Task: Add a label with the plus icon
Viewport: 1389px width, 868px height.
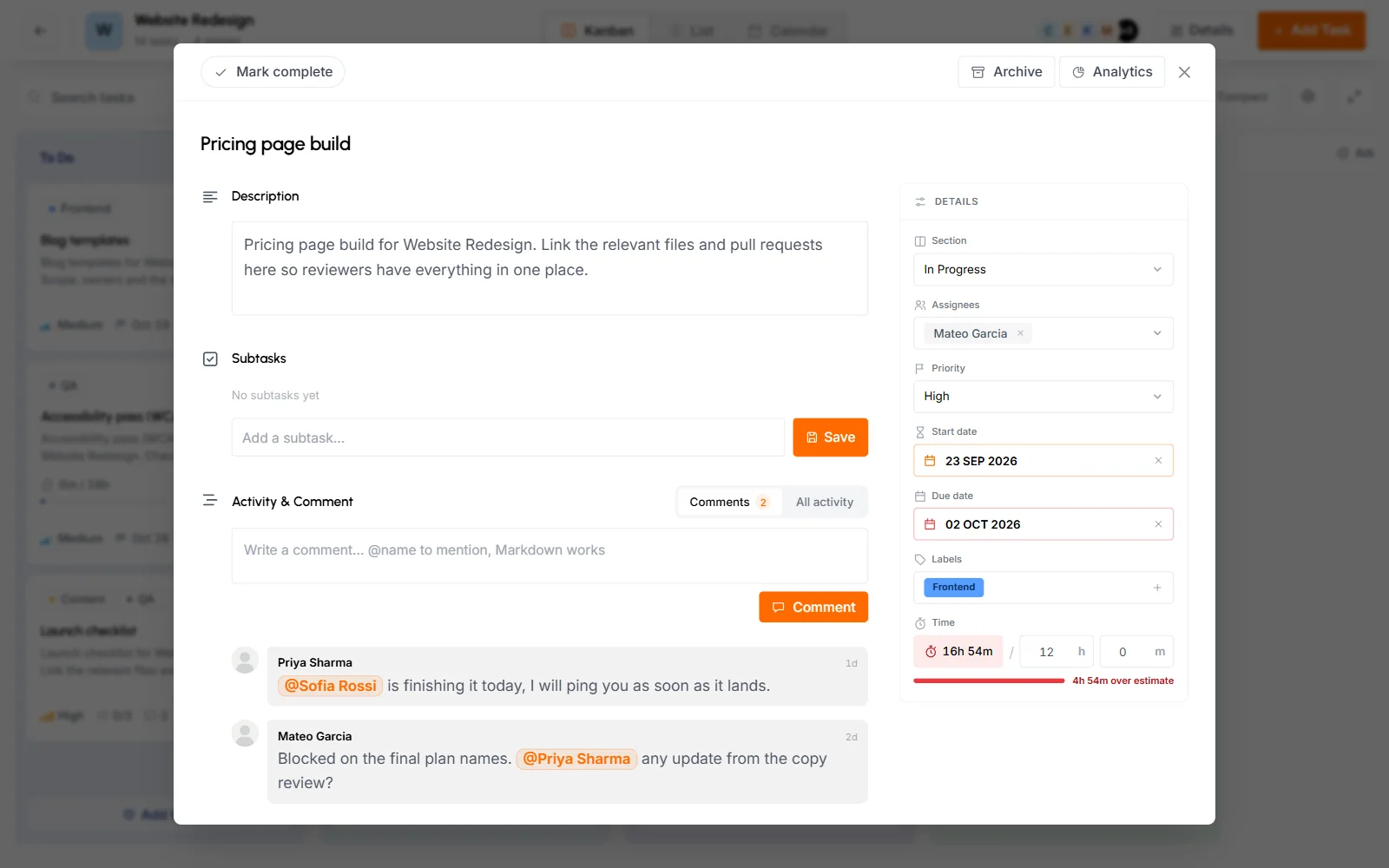Action: [x=1157, y=588]
